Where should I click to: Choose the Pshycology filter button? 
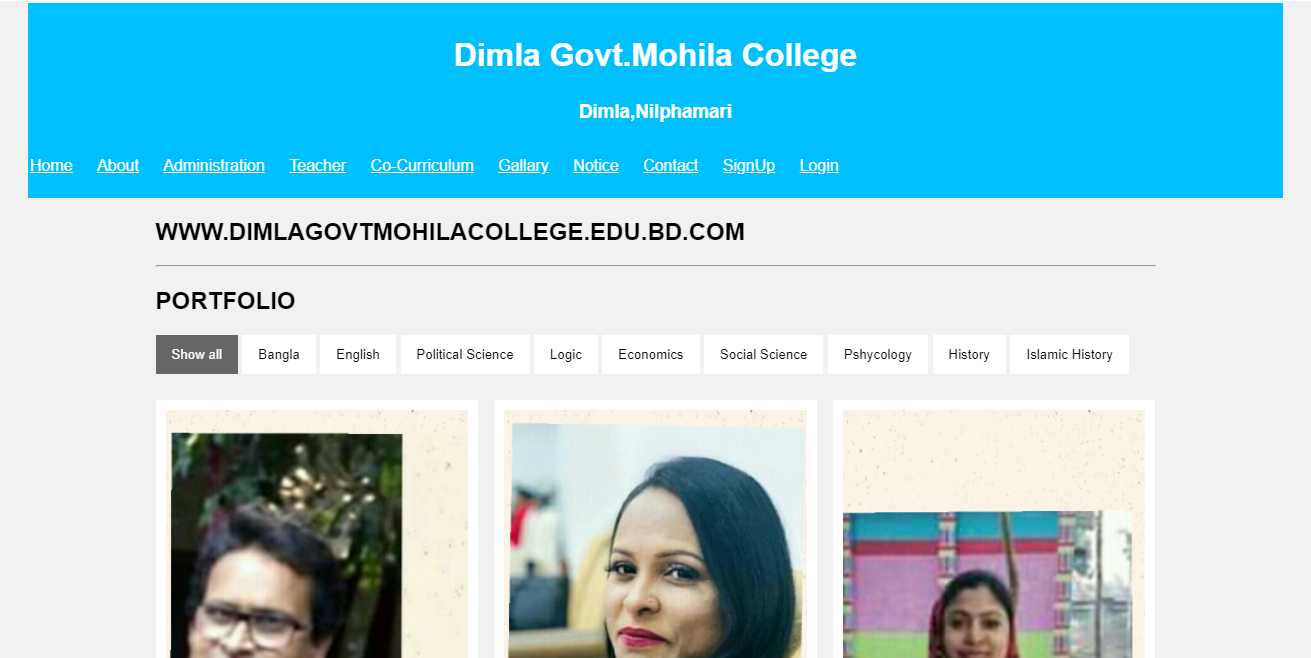(x=878, y=354)
